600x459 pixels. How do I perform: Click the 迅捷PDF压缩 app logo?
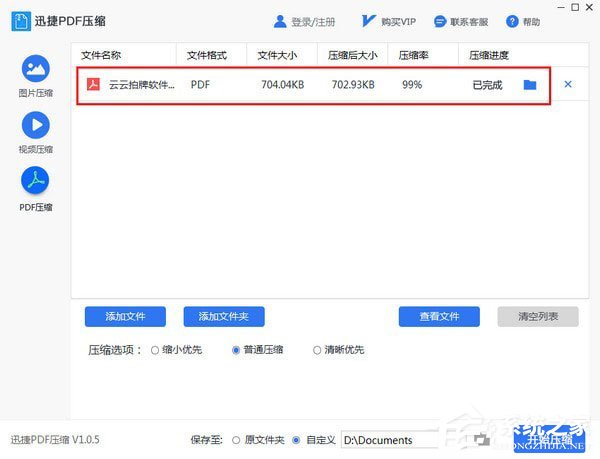[x=21, y=21]
